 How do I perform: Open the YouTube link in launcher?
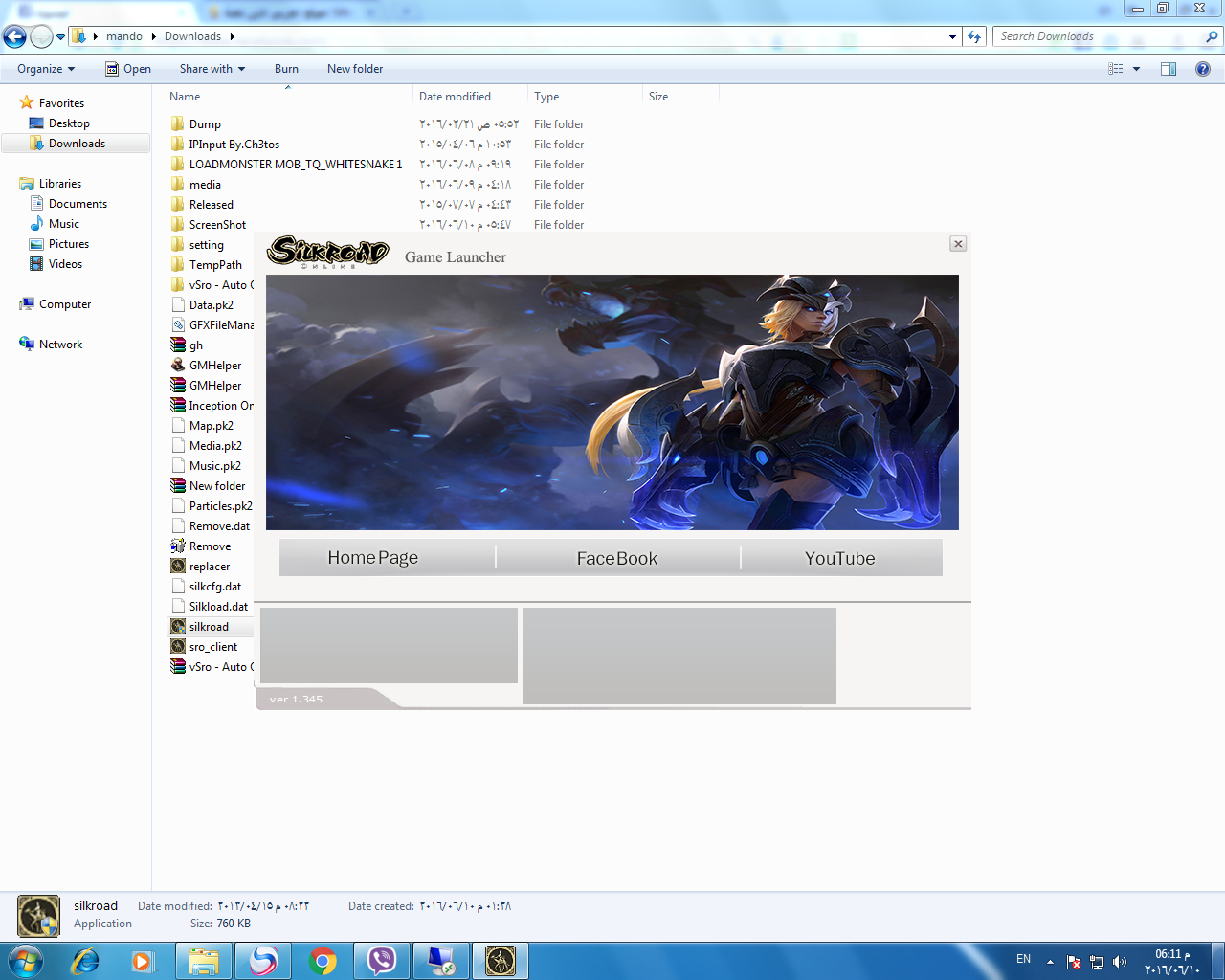pyautogui.click(x=840, y=558)
